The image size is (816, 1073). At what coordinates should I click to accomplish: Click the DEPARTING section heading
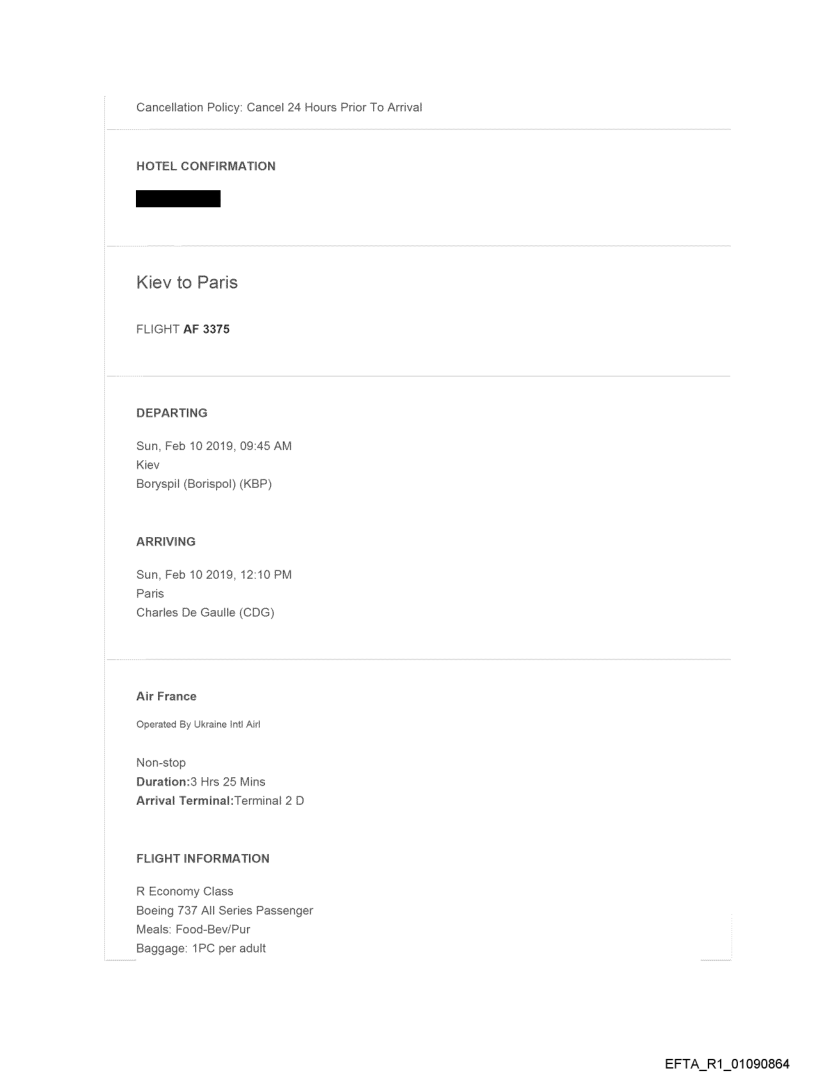172,412
